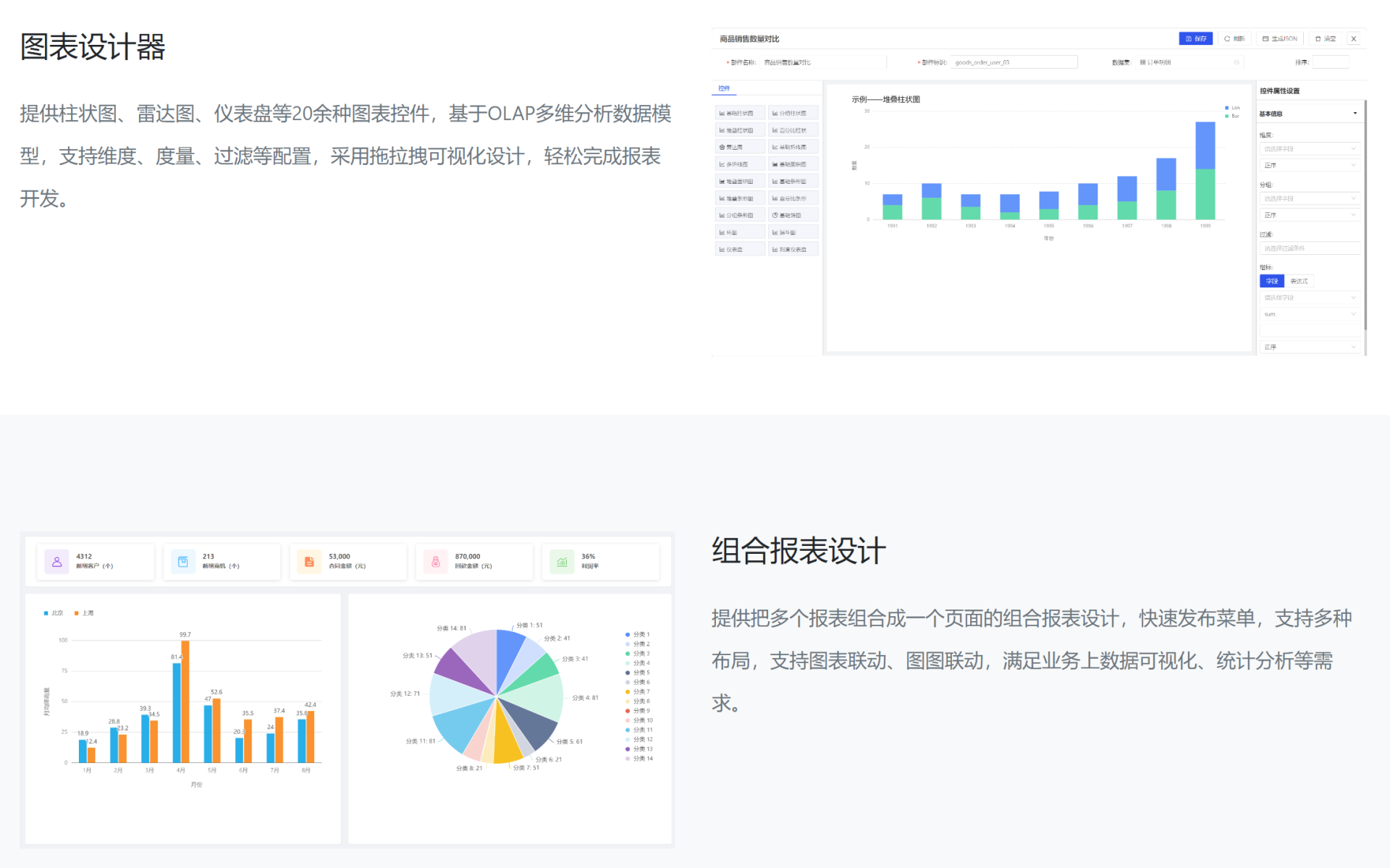This screenshot has height=868, width=1390.
Task: Pick the 堆叠面积图 widget
Action: 740,181
